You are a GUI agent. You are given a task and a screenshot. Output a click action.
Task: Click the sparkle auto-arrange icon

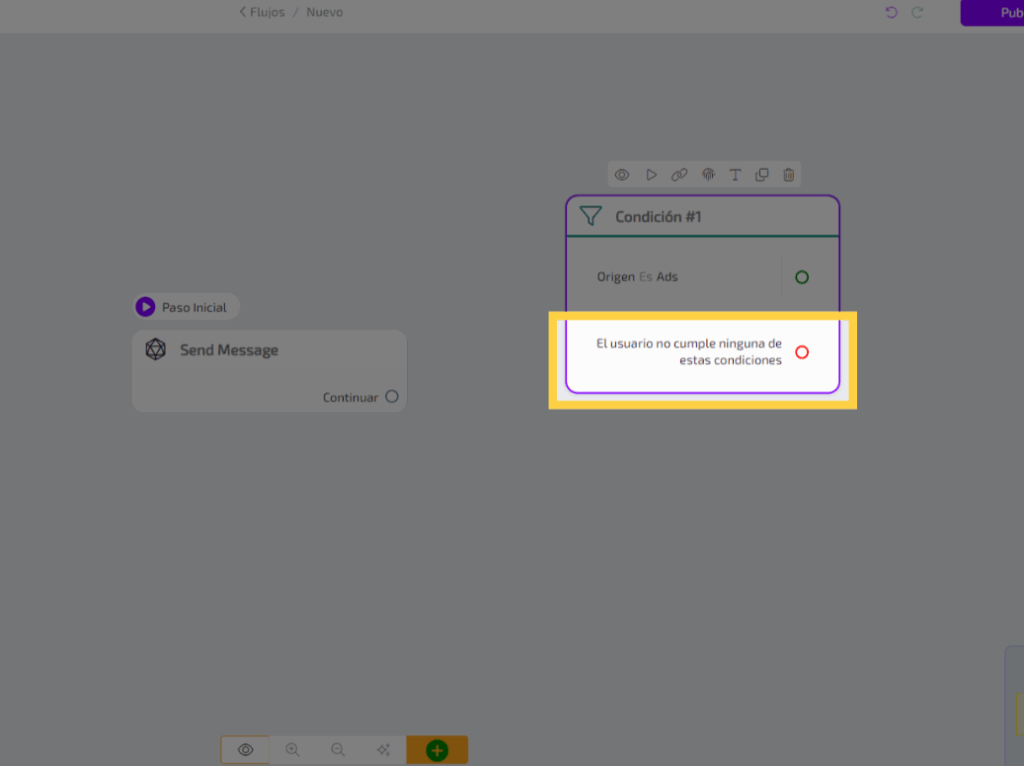(x=383, y=750)
